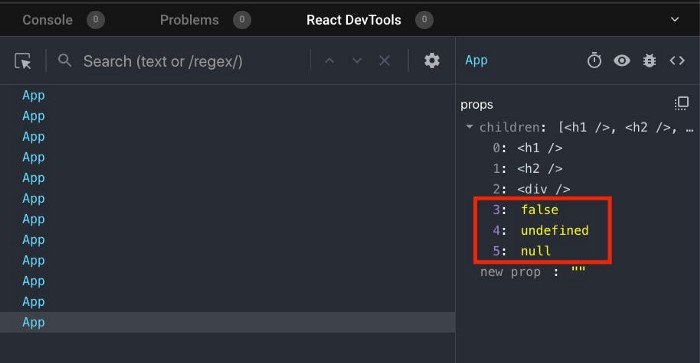Select the 1: <h2 /> child entry
The image size is (700, 363).
527,168
